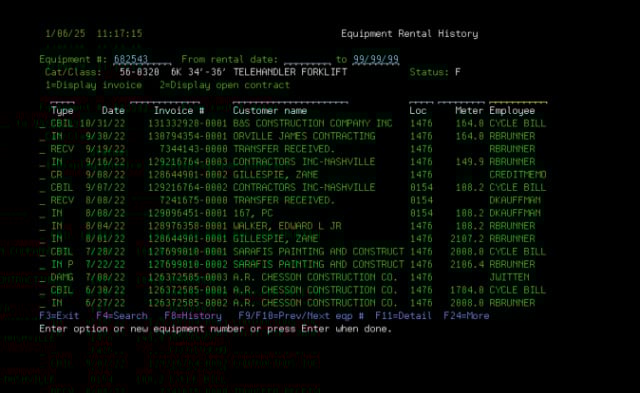Select option field for B&S CONSTRUCTION COMPANY row
Viewport: 640px width, 393px height.
click(x=42, y=124)
